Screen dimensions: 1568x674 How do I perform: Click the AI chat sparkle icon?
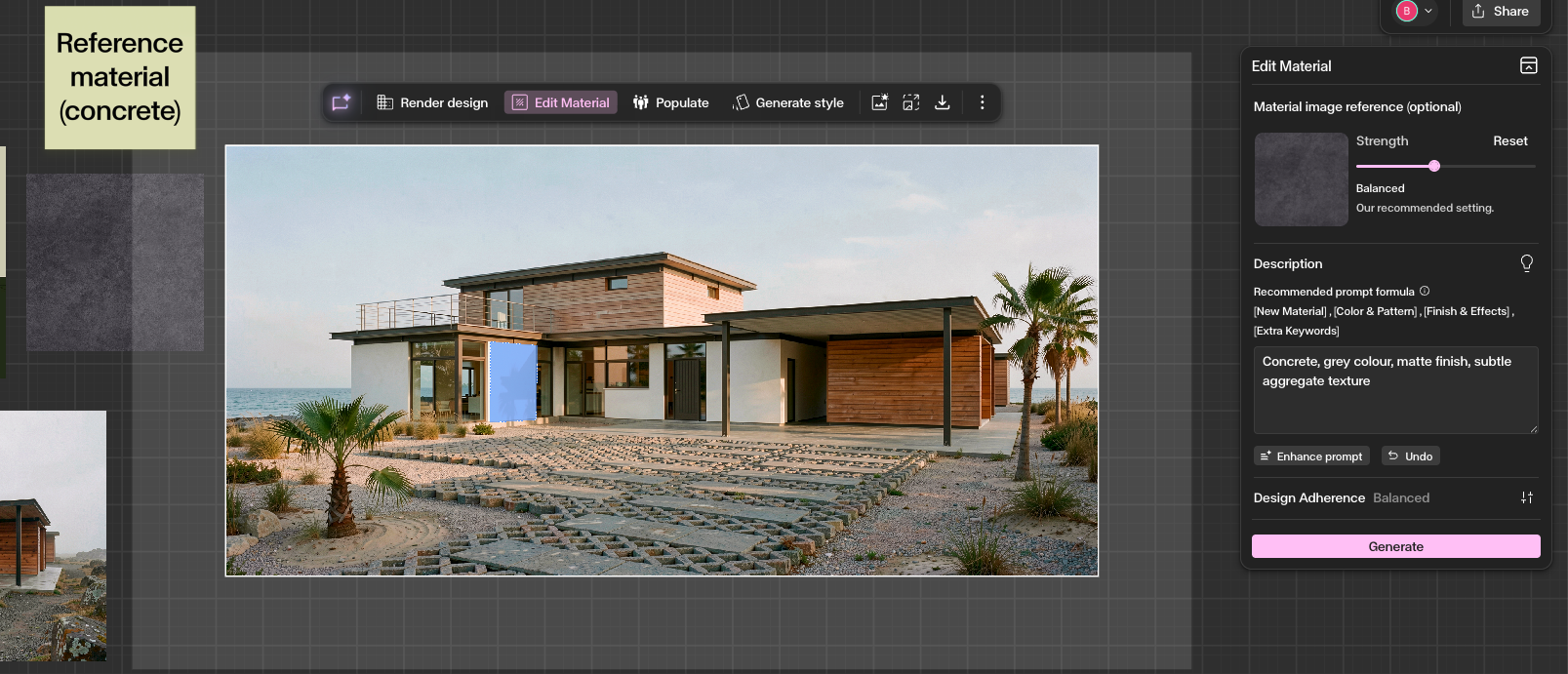[341, 102]
